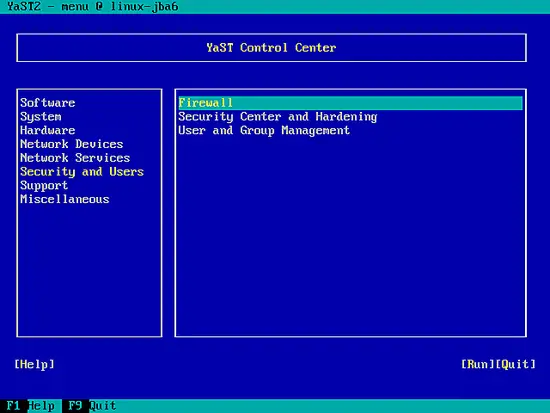The height and width of the screenshot is (413, 550).
Task: Go to the Support category
Action: (44, 185)
